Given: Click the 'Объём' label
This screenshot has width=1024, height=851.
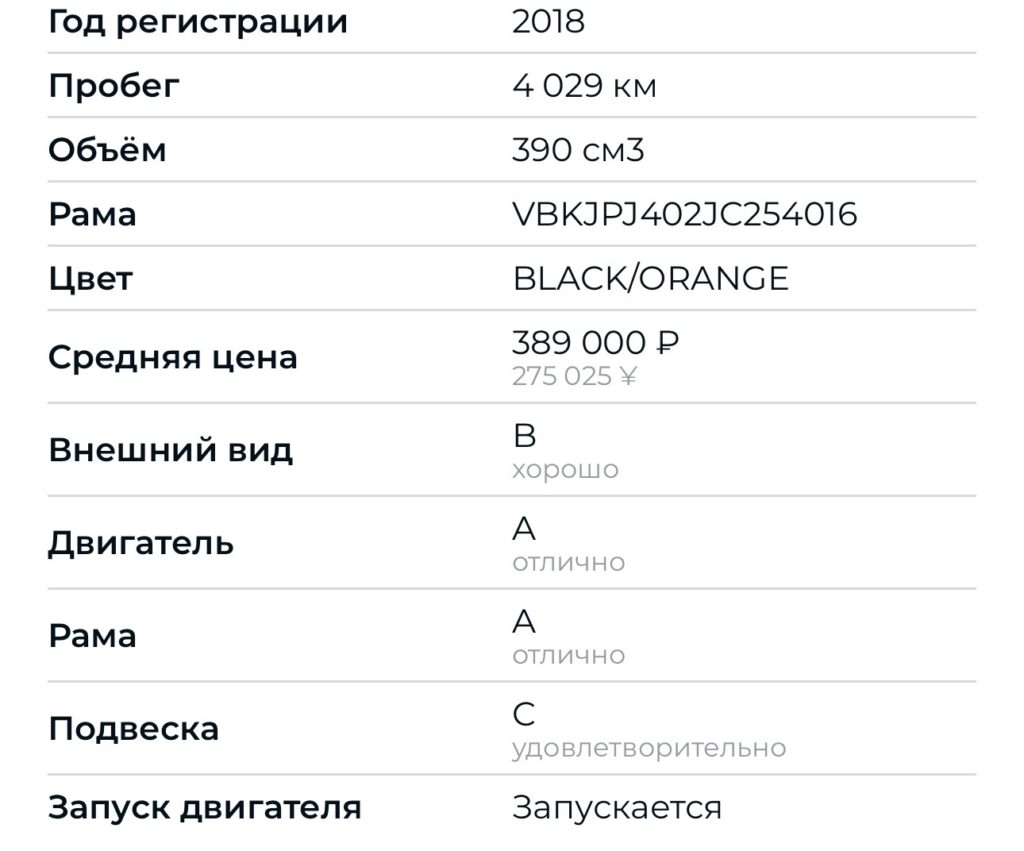Looking at the screenshot, I should click(x=107, y=150).
